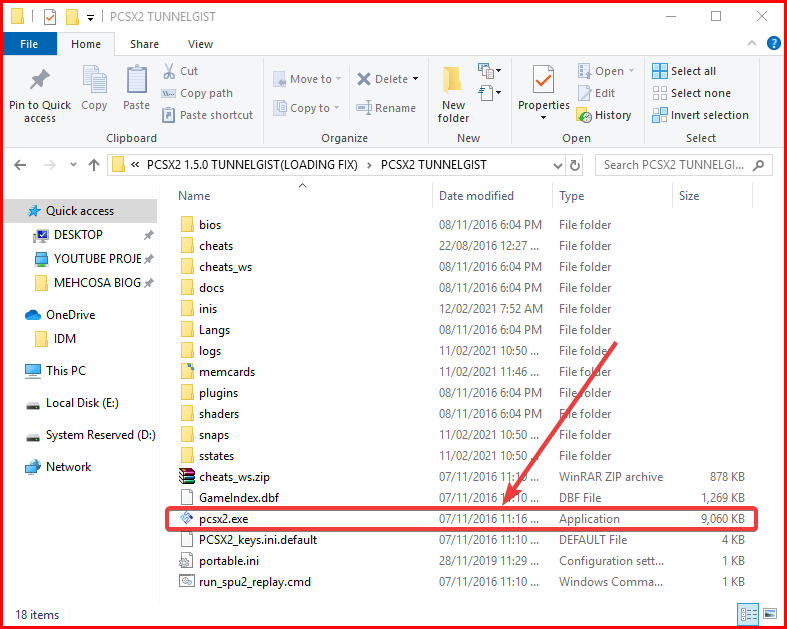Switch to Large icons view layout
787x629 pixels.
(770, 613)
